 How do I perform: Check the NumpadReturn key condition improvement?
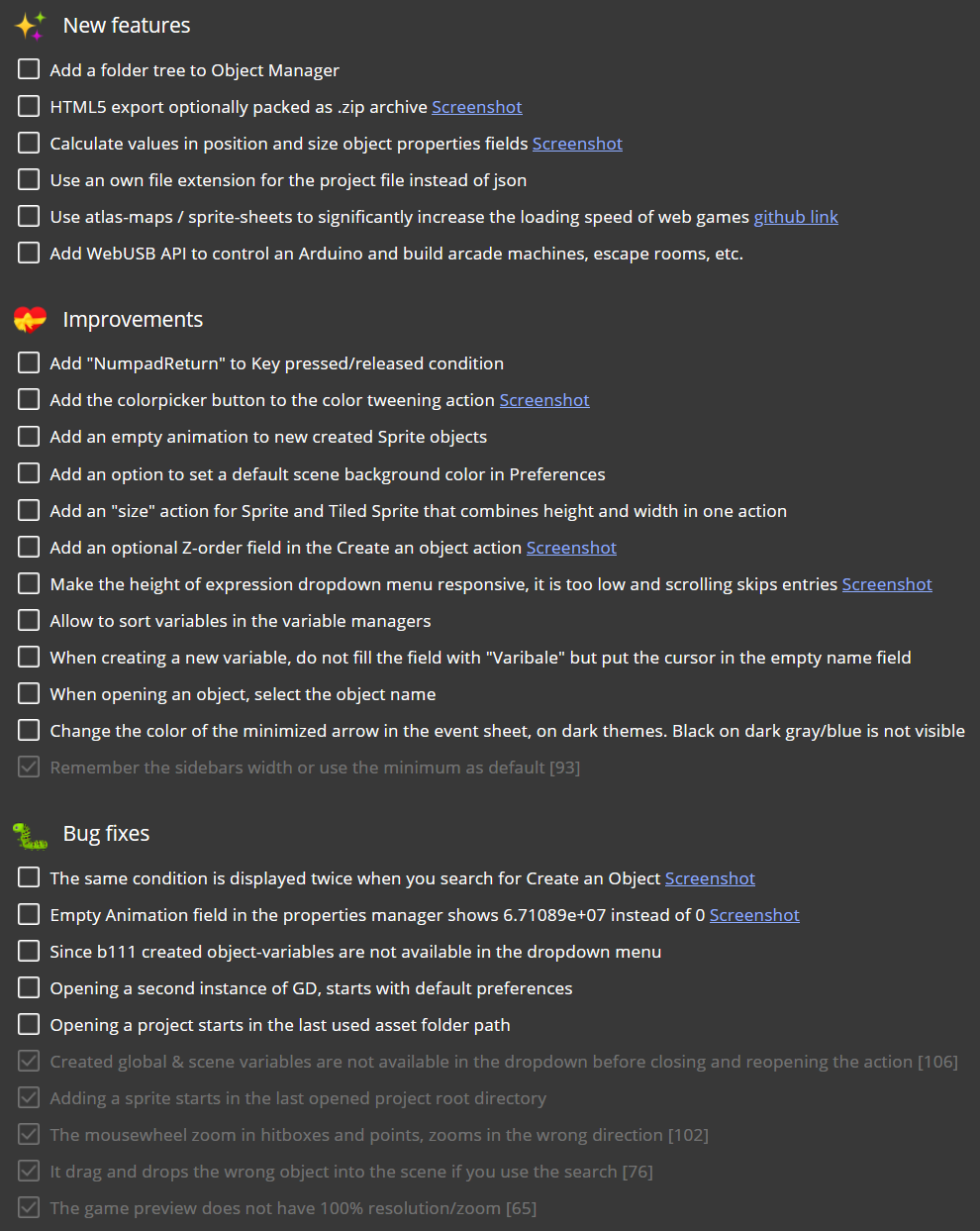[x=28, y=362]
